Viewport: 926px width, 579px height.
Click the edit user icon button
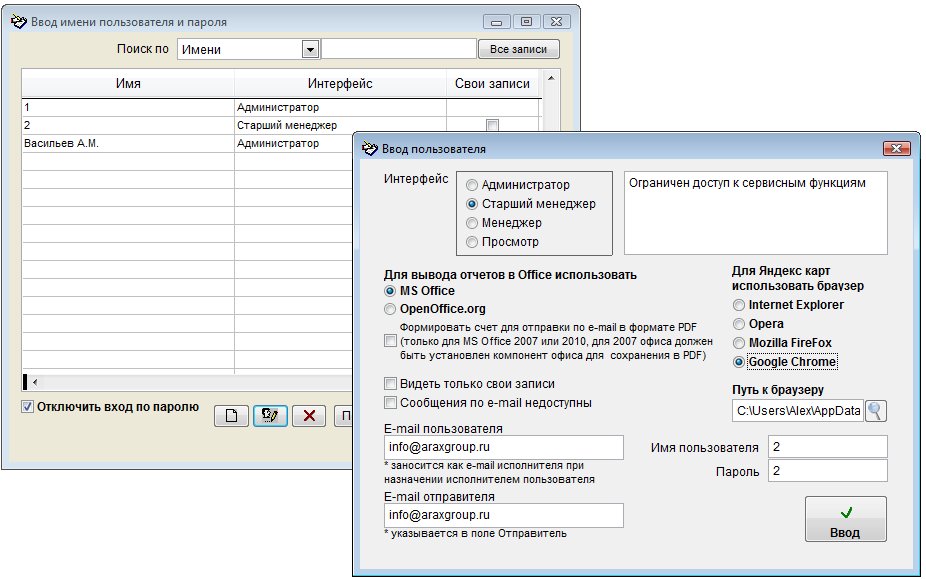pyautogui.click(x=270, y=416)
